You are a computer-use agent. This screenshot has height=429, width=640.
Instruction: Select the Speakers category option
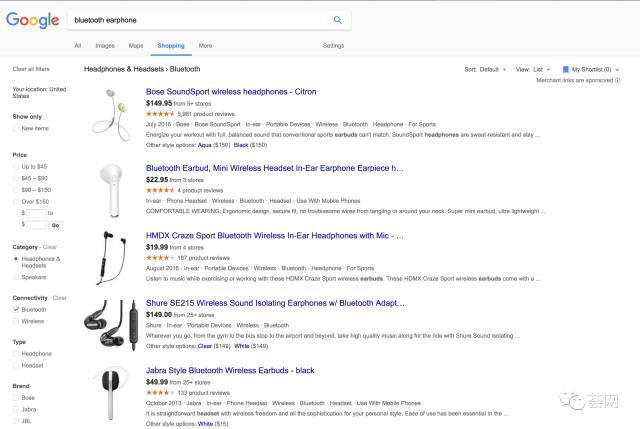[16, 277]
